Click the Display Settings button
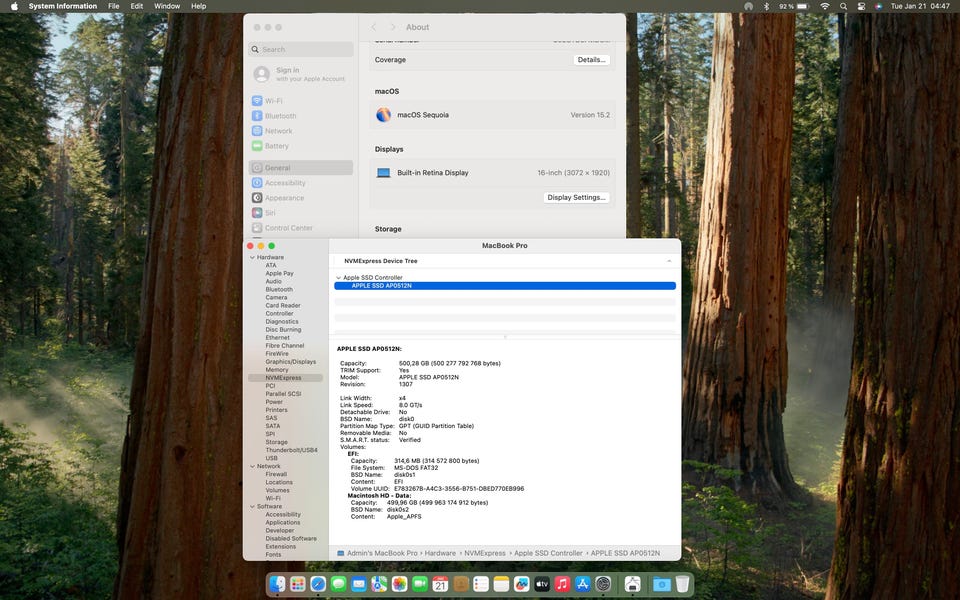This screenshot has height=600, width=960. click(576, 197)
